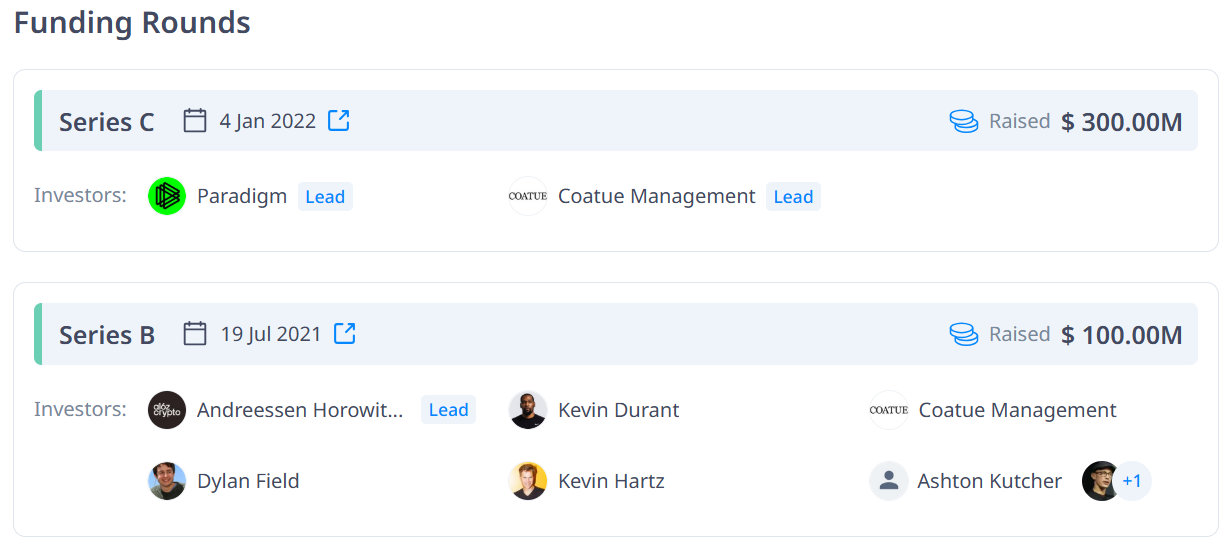Click Dylan Field's avatar photo
Screen dimensions: 1230x544
coord(167,481)
